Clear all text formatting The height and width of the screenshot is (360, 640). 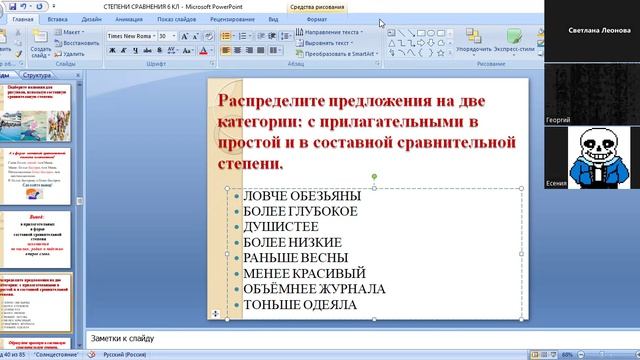(x=209, y=36)
